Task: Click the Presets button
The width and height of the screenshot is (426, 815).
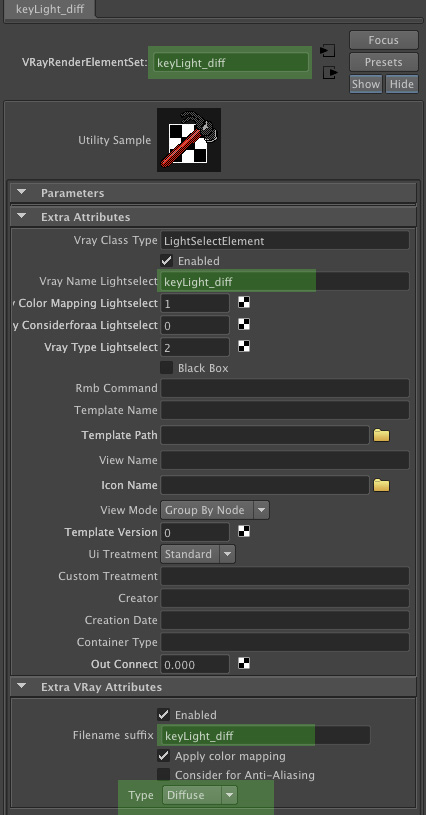Action: click(x=383, y=62)
